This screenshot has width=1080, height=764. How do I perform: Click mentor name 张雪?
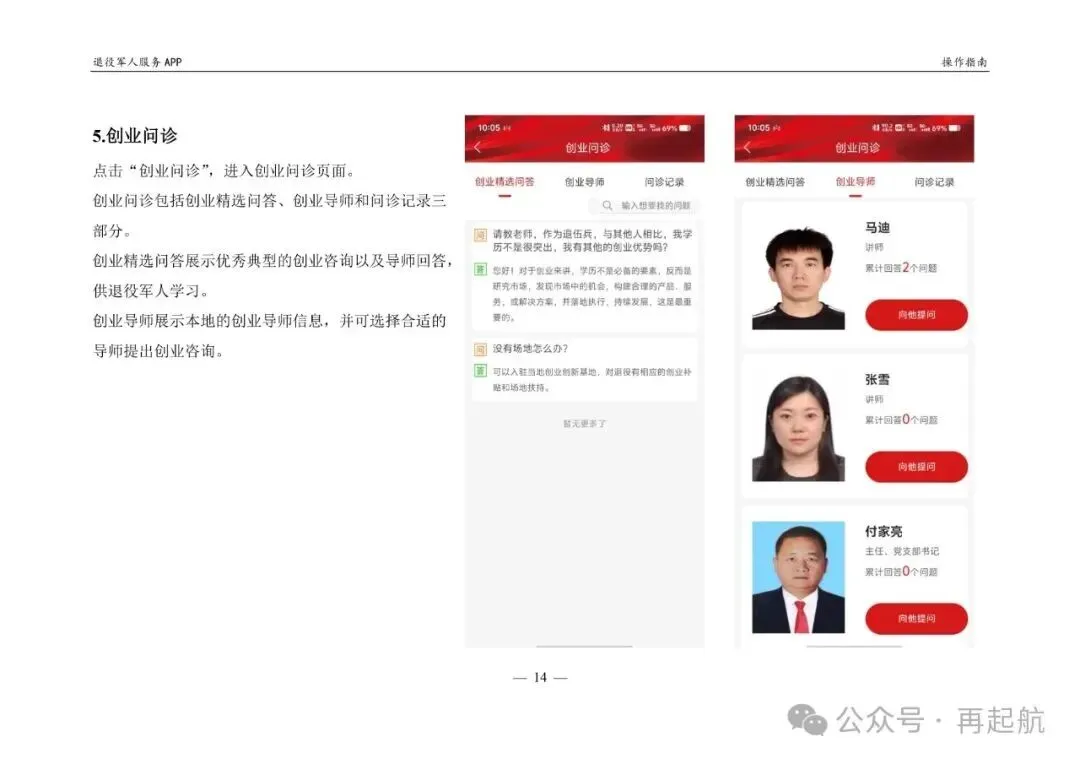tap(878, 380)
